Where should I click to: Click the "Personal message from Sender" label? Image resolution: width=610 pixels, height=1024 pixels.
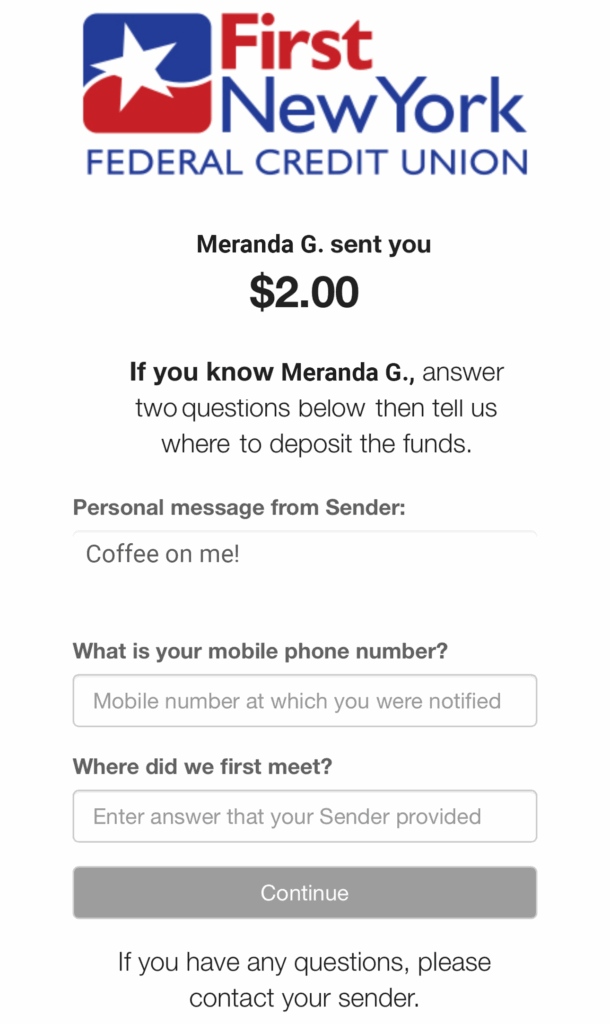[239, 507]
